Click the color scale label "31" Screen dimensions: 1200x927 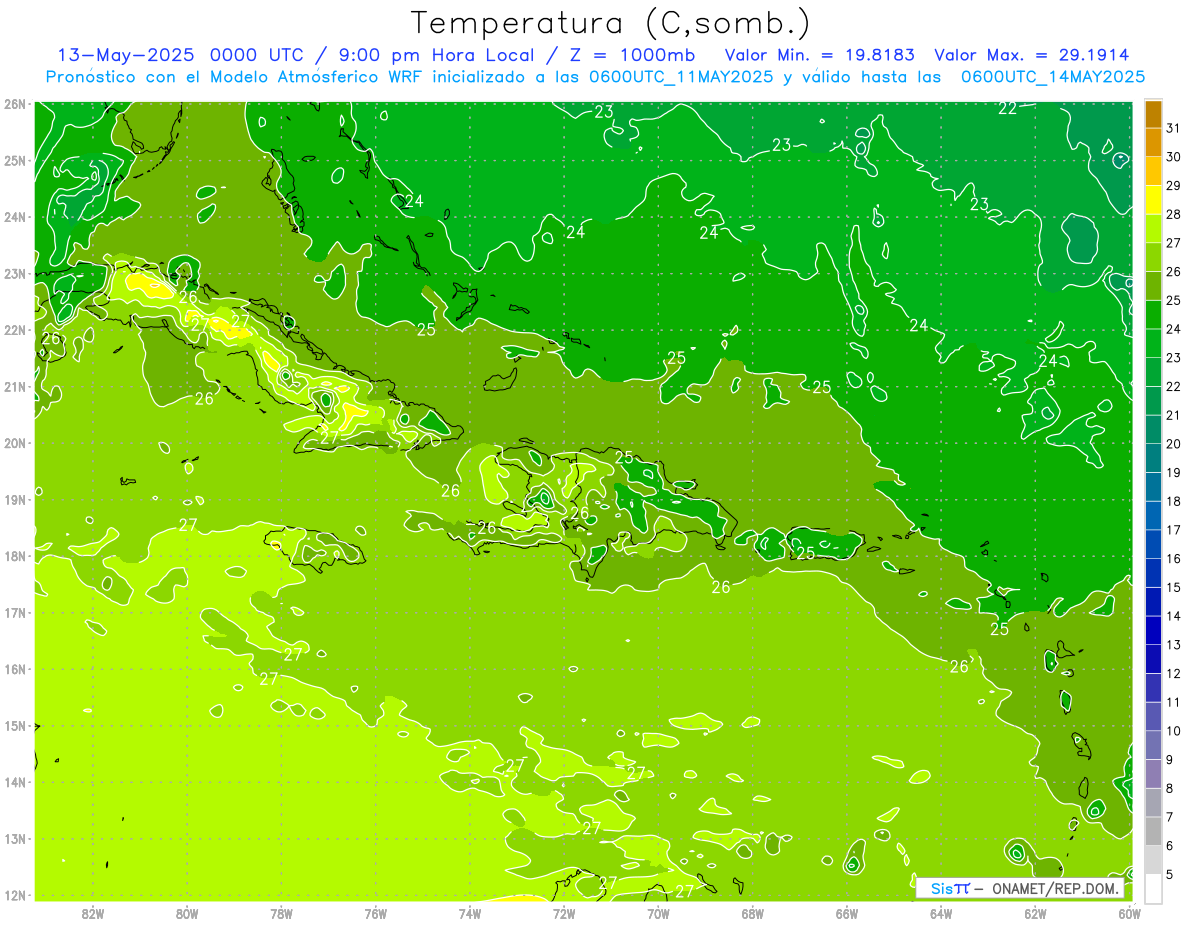[x=1173, y=127]
